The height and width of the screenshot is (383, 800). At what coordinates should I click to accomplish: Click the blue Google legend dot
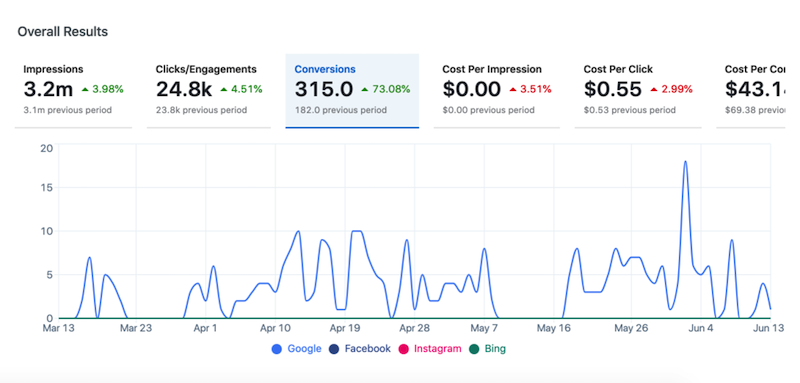coord(277,349)
